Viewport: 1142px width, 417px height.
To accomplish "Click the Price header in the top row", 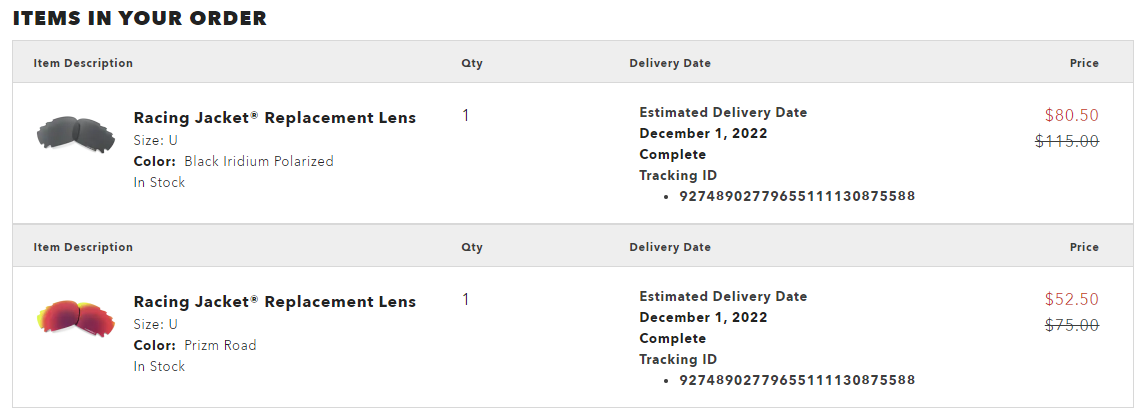I will point(1084,63).
